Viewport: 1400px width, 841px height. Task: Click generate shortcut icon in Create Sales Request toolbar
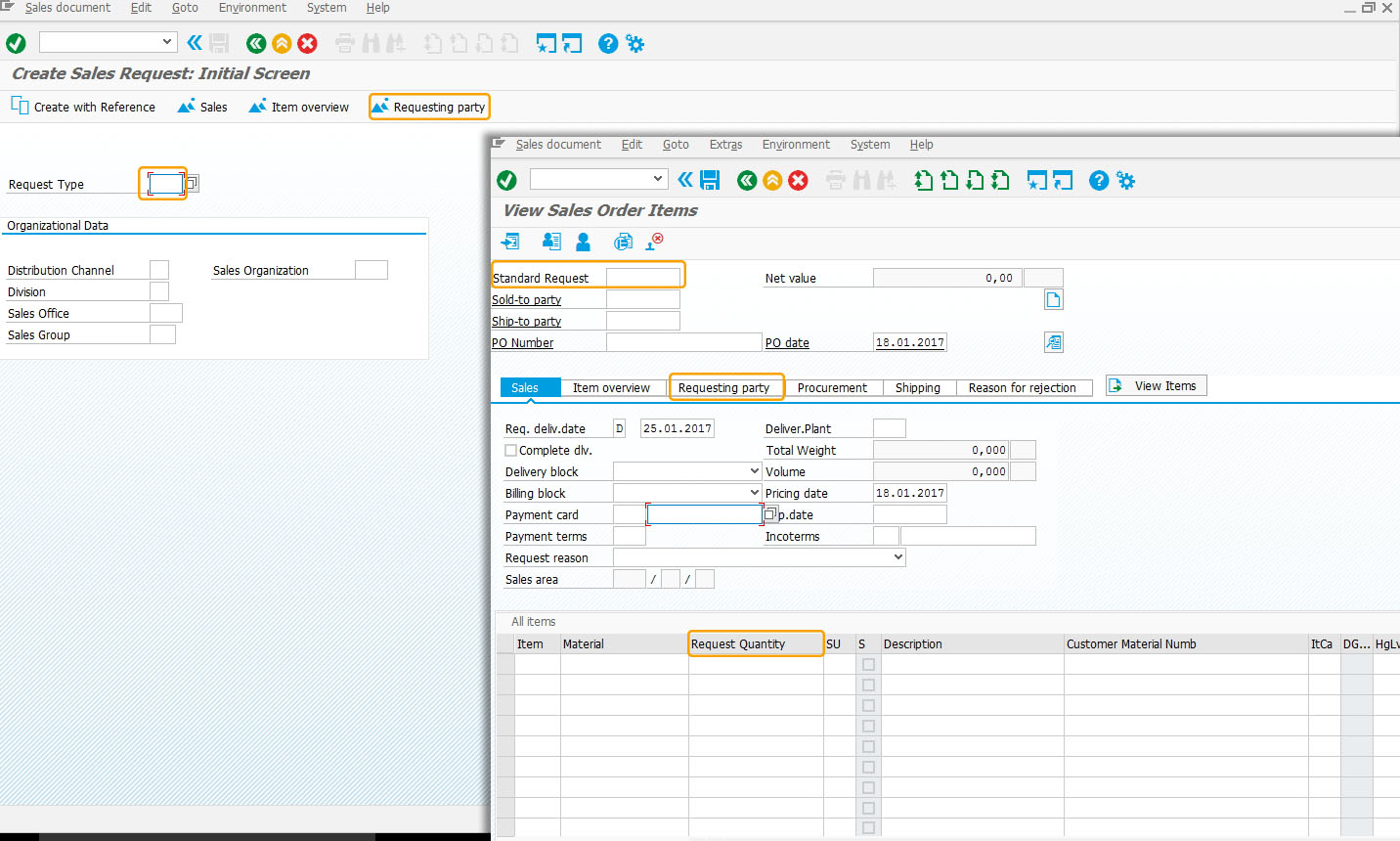tap(572, 43)
